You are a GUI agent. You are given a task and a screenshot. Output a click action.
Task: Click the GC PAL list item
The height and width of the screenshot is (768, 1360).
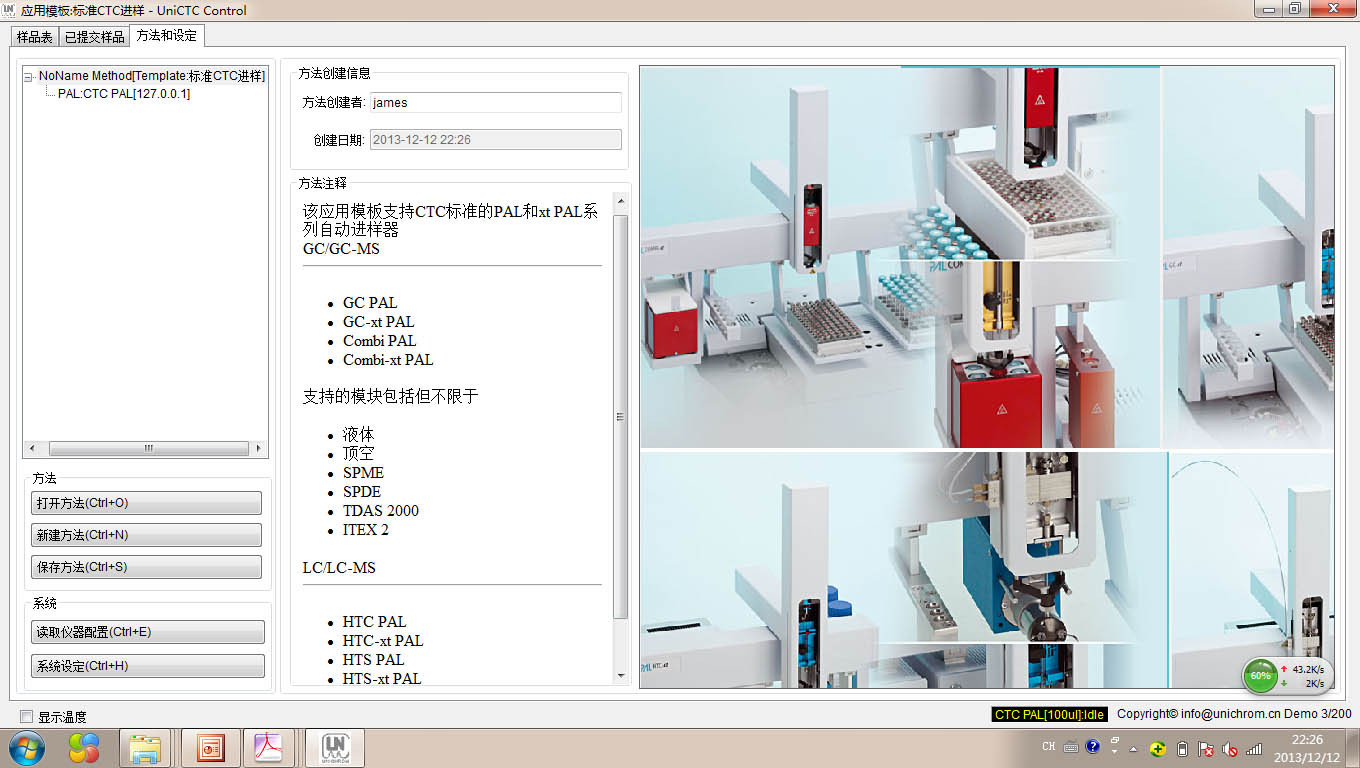(x=370, y=302)
